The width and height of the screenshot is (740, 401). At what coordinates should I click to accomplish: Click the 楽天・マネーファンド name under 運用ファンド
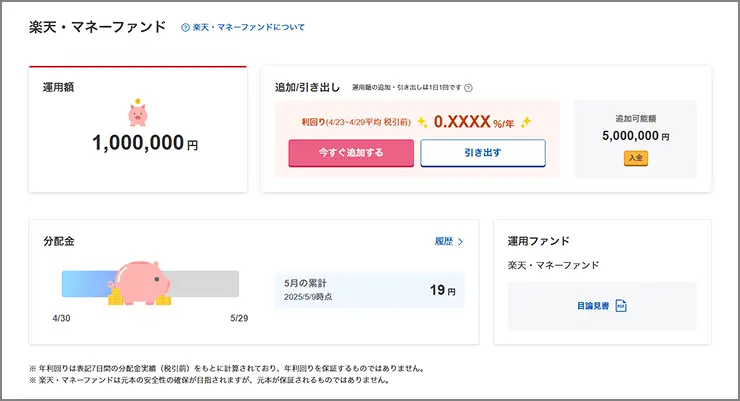click(554, 265)
